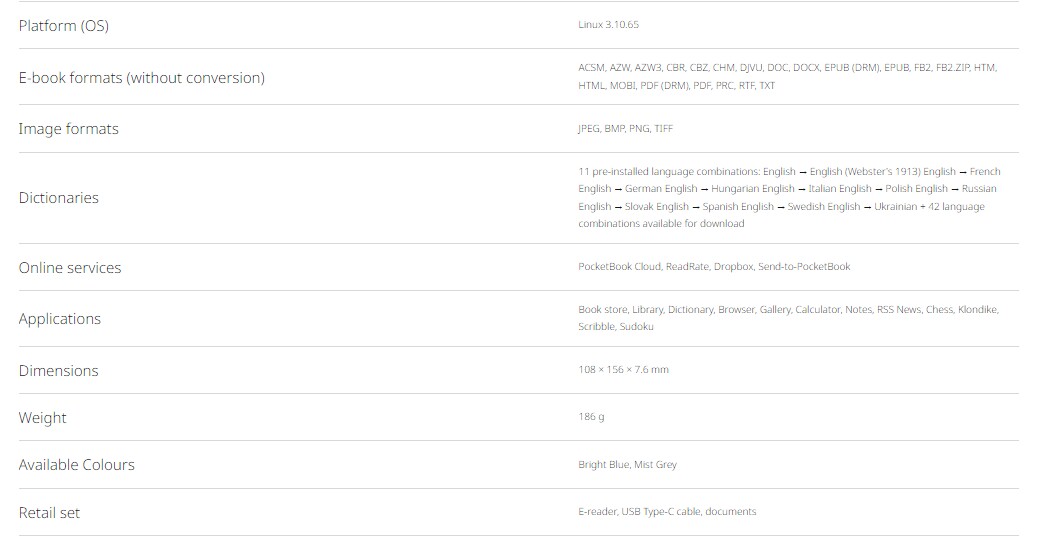
Task: Click the Book store, Library applications list
Action: tap(788, 318)
